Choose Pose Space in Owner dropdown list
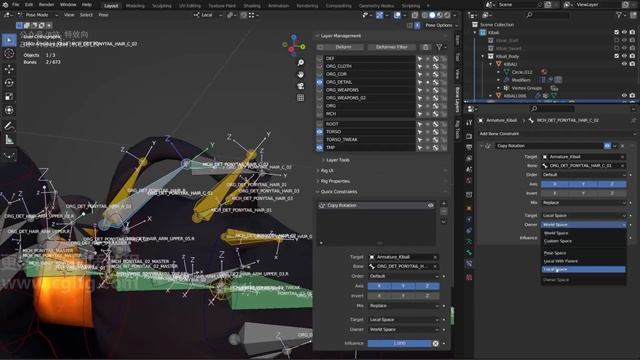This screenshot has width=640, height=360. [584, 253]
